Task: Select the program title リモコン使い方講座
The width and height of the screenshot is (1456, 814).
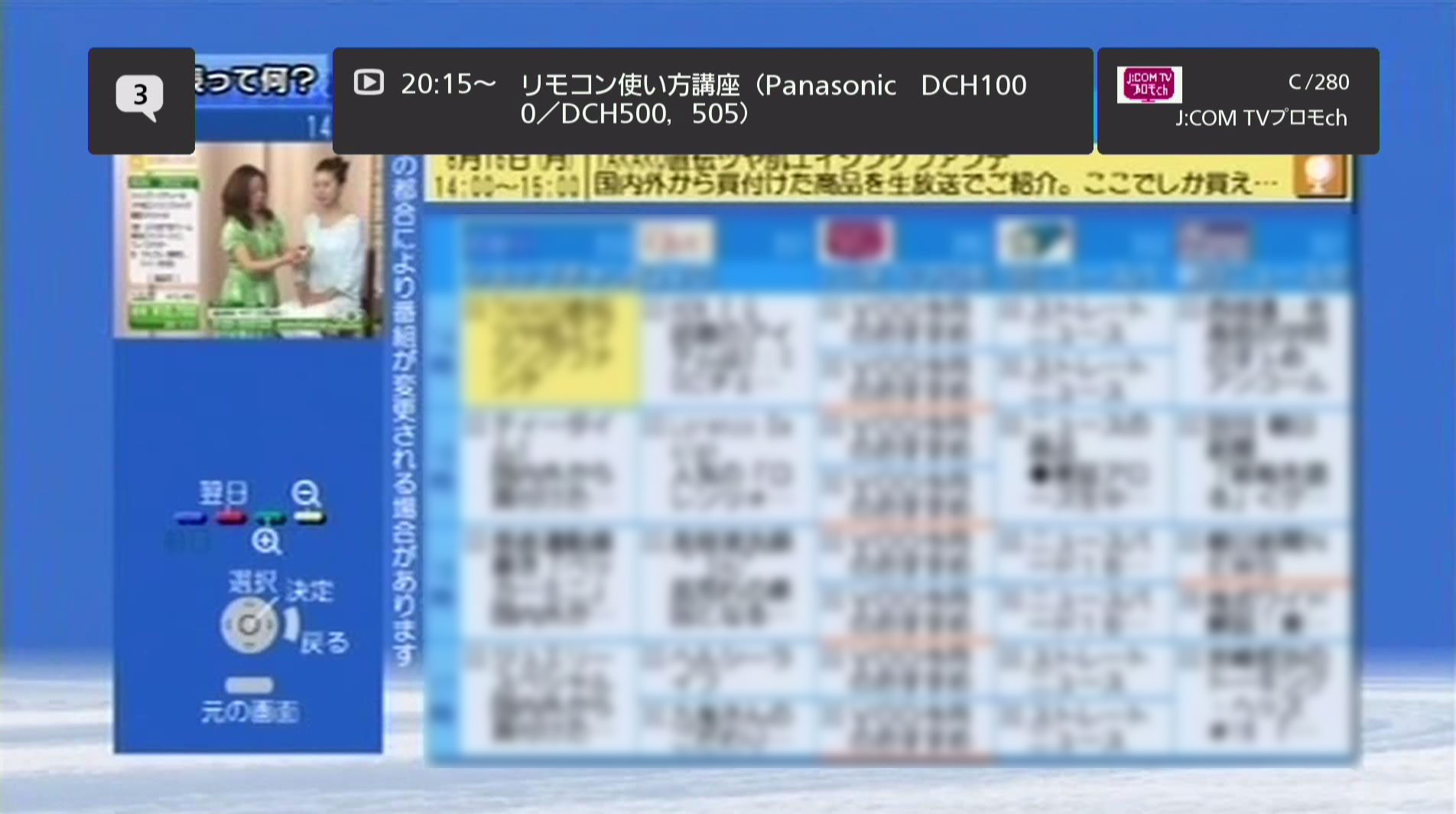Action: coord(631,85)
